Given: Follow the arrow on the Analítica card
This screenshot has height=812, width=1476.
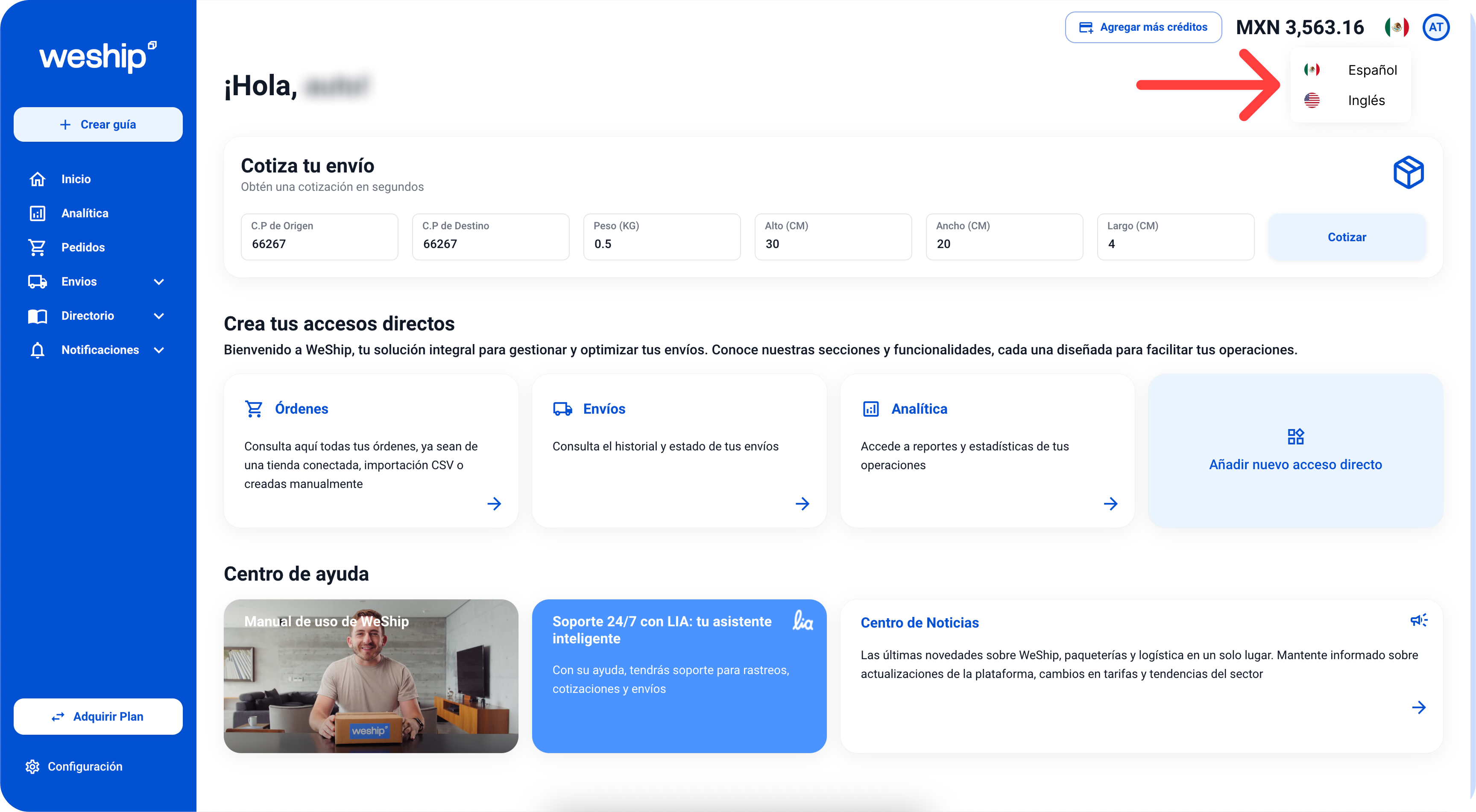Looking at the screenshot, I should (1110, 504).
